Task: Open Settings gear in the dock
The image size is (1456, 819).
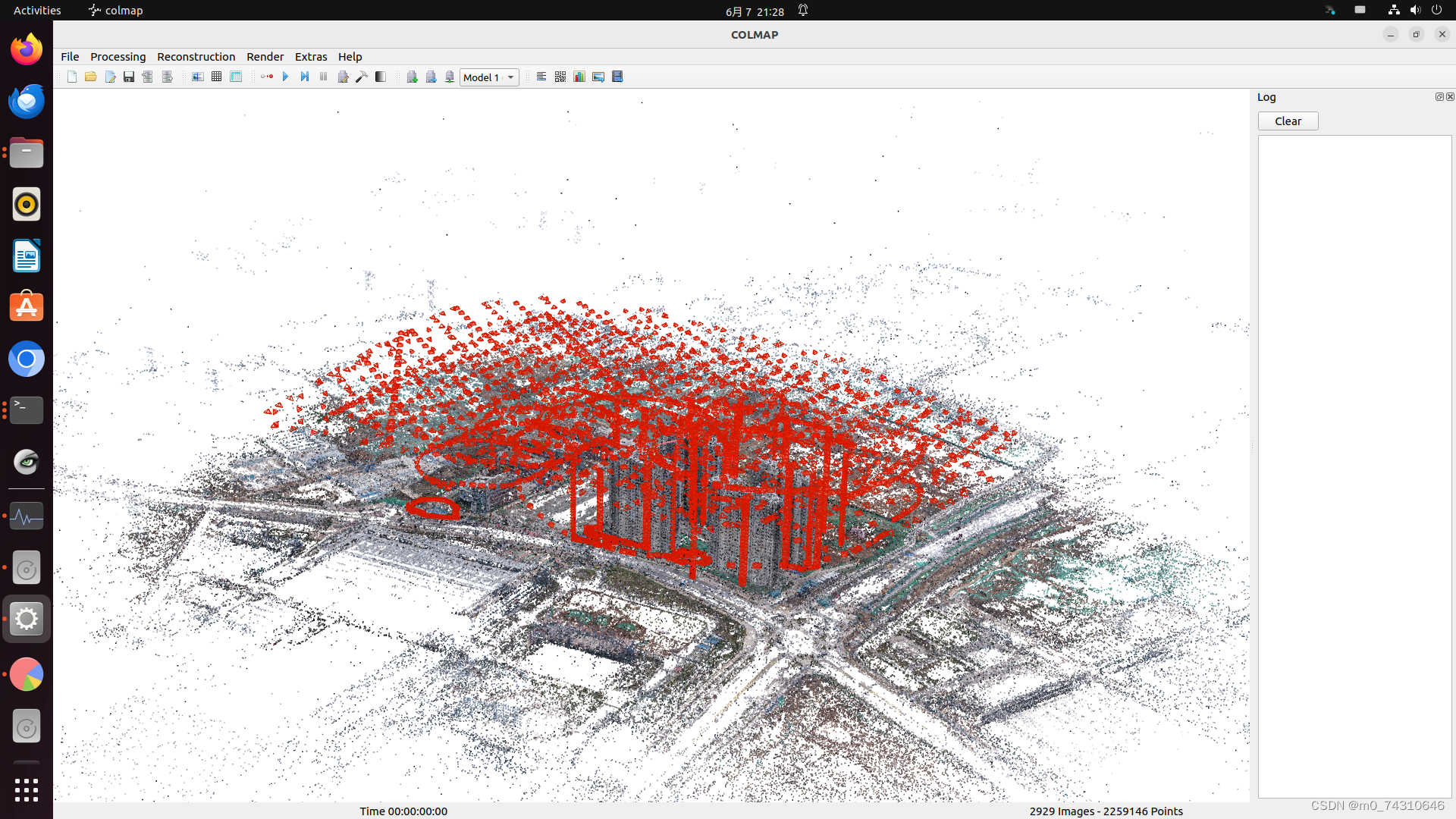Action: tap(27, 619)
